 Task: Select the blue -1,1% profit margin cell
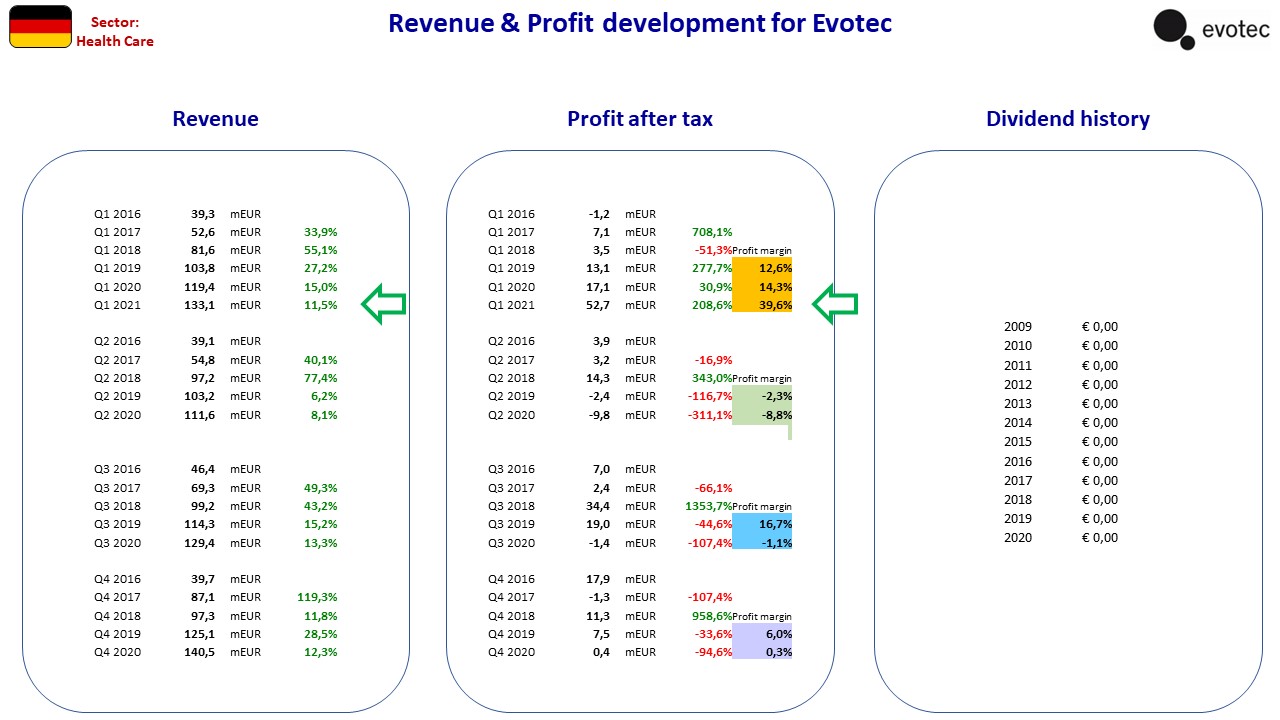(x=762, y=543)
